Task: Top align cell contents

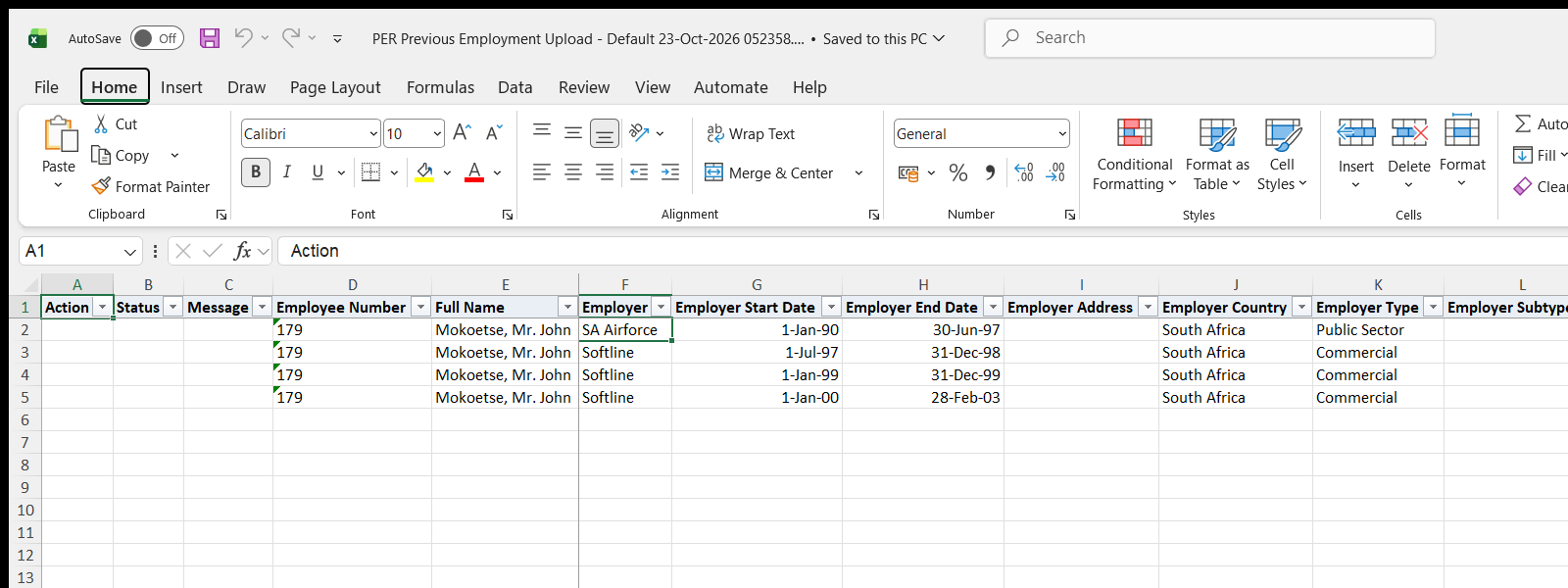Action: click(542, 132)
